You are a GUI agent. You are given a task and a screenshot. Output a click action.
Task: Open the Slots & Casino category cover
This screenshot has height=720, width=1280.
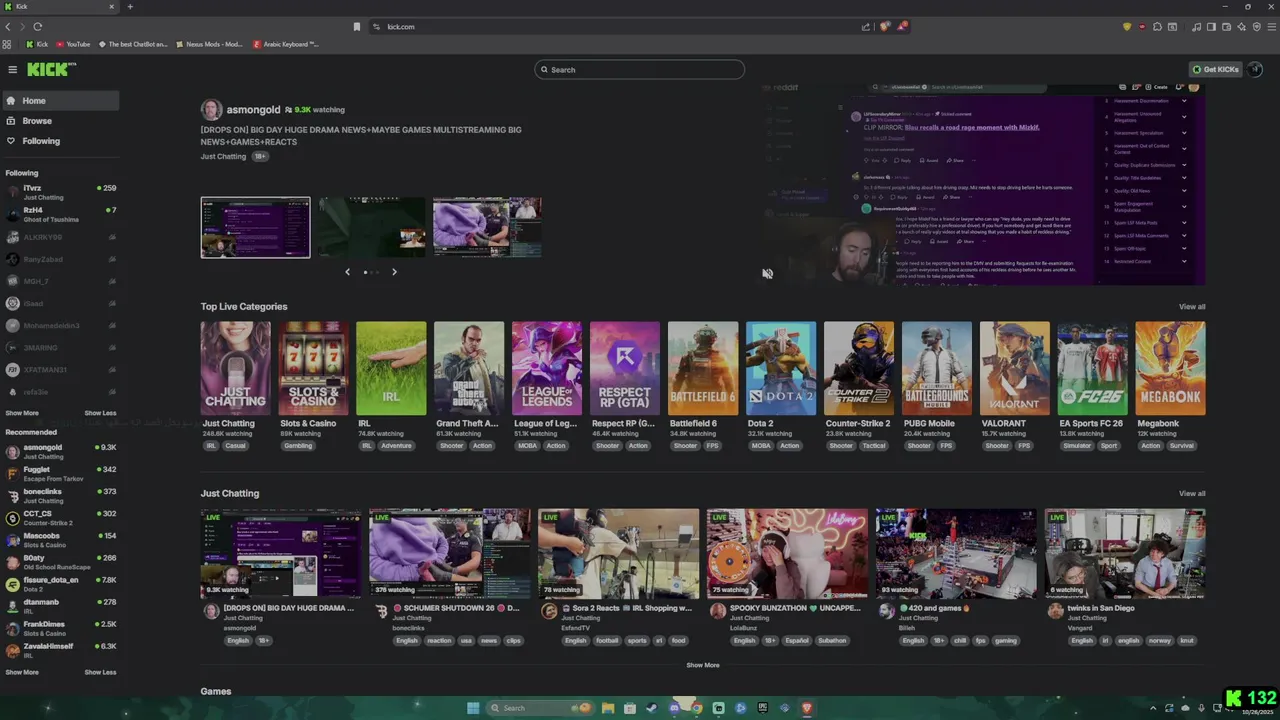click(313, 368)
